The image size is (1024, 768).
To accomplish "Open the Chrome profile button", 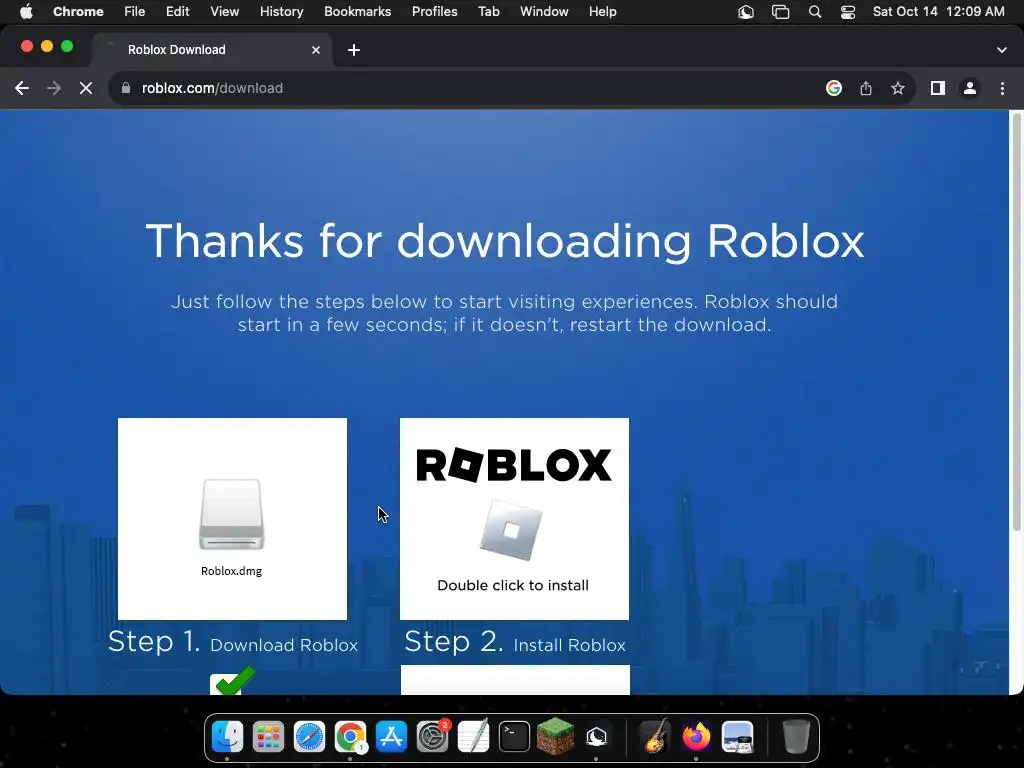I will [x=970, y=88].
